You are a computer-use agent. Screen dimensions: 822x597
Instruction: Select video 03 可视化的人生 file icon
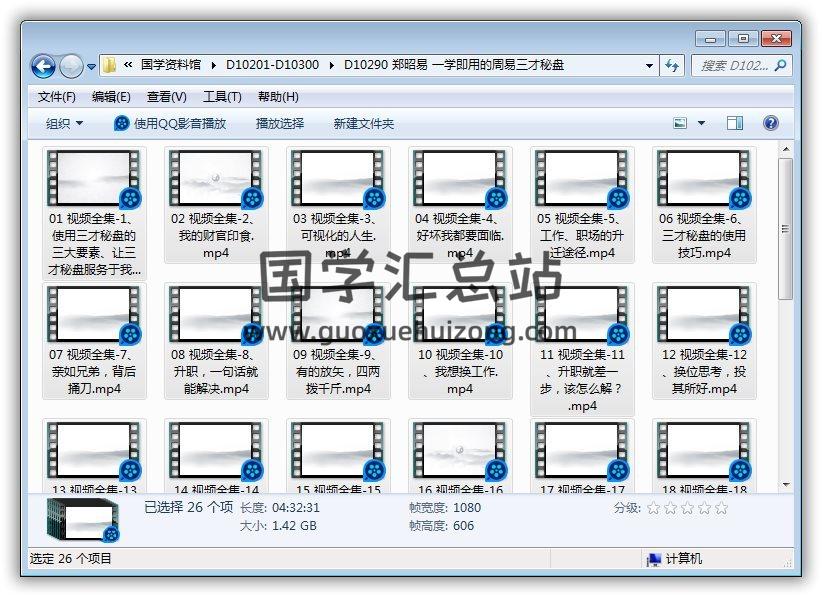(338, 178)
